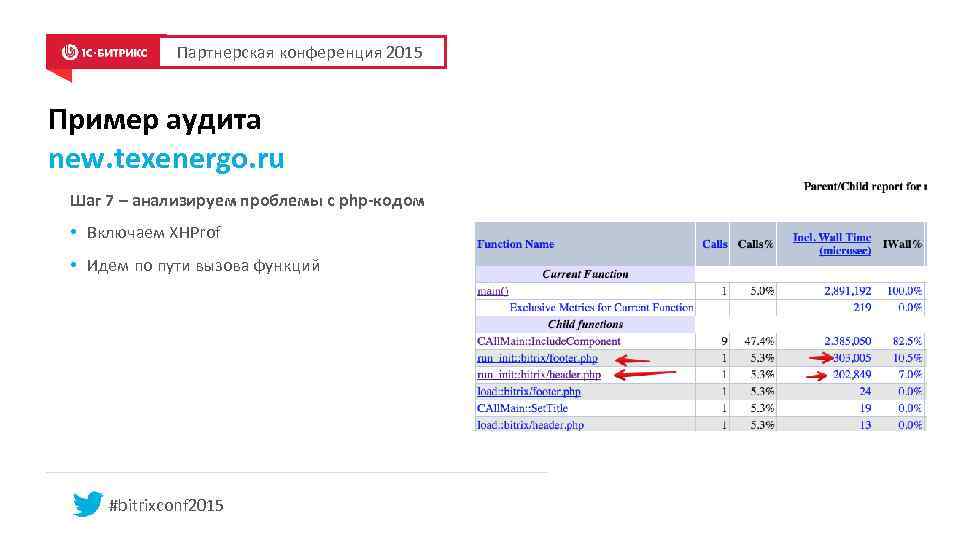Click the Child functions section header
The height and width of the screenshot is (540, 960).
pyautogui.click(x=585, y=324)
